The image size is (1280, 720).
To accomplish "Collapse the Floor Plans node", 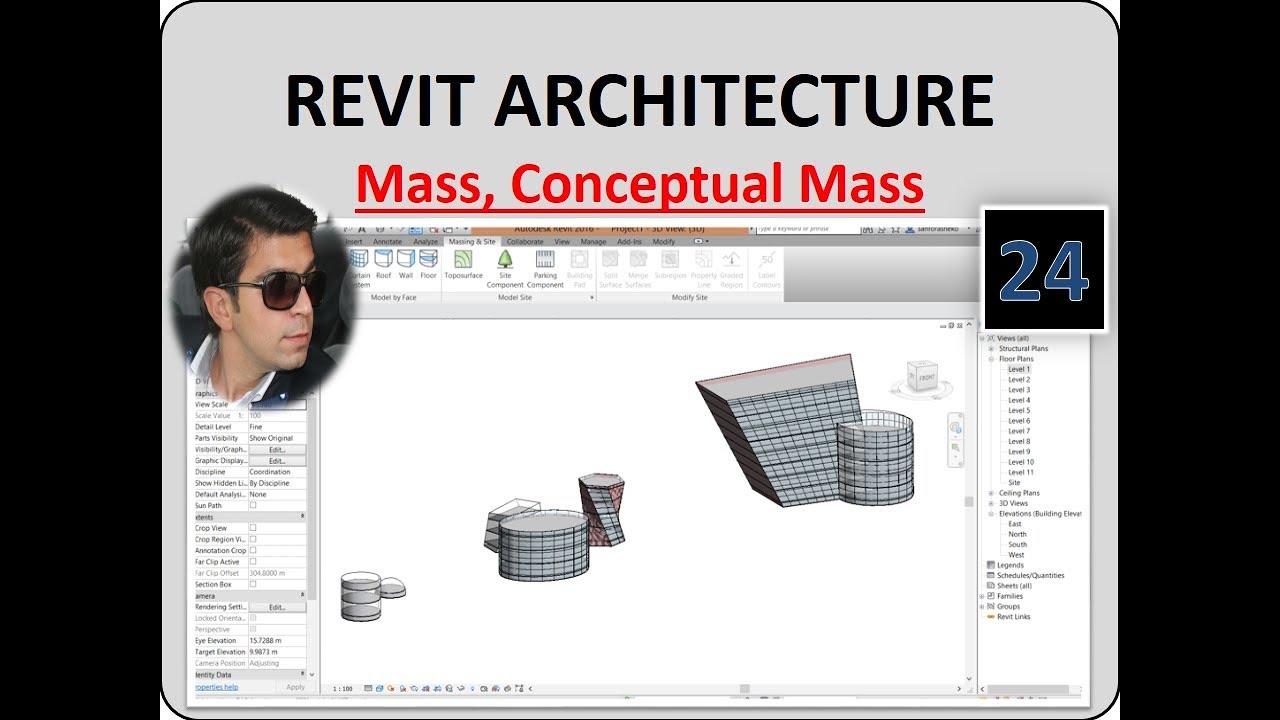I will click(x=991, y=359).
